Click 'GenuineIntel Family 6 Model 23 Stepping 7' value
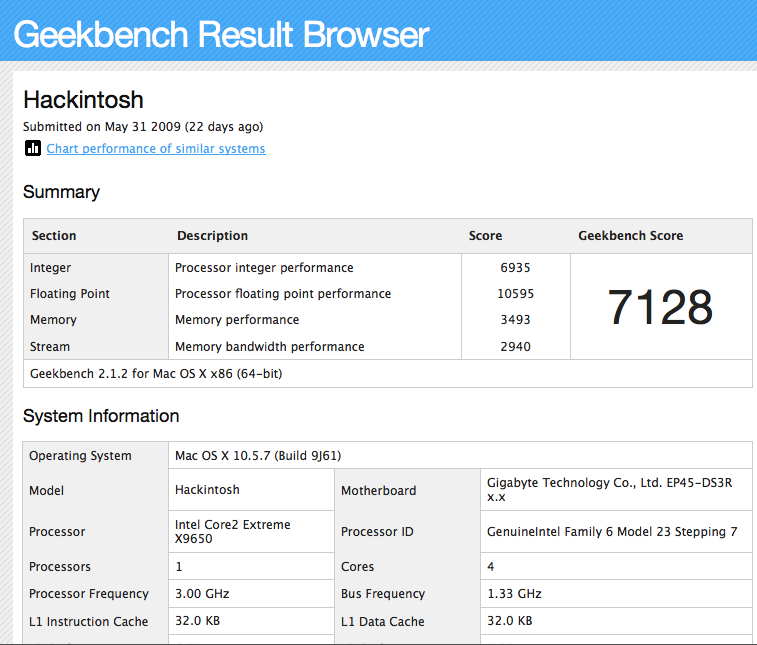The height and width of the screenshot is (645, 757). pos(612,532)
